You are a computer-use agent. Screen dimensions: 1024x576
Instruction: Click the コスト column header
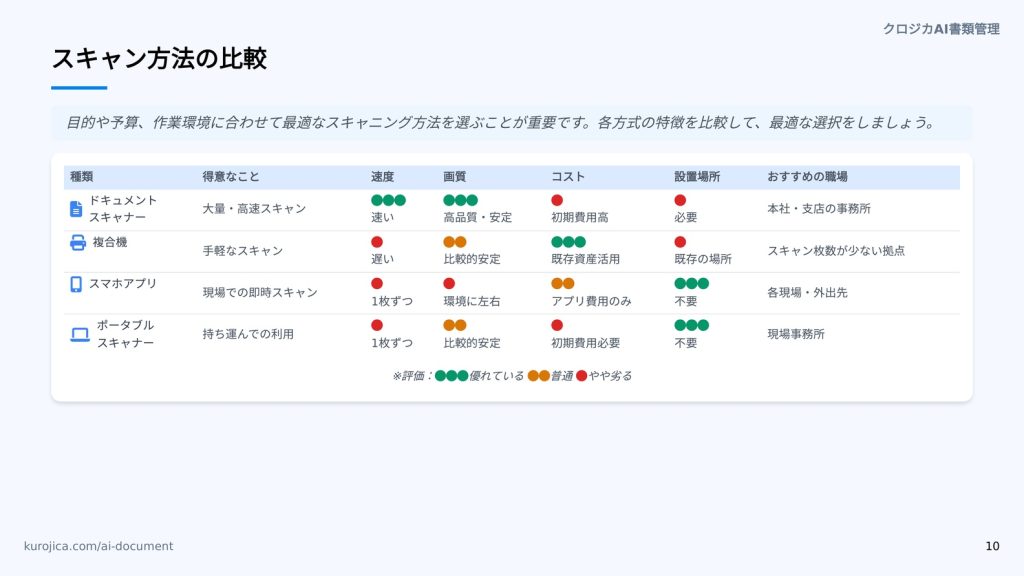(568, 176)
